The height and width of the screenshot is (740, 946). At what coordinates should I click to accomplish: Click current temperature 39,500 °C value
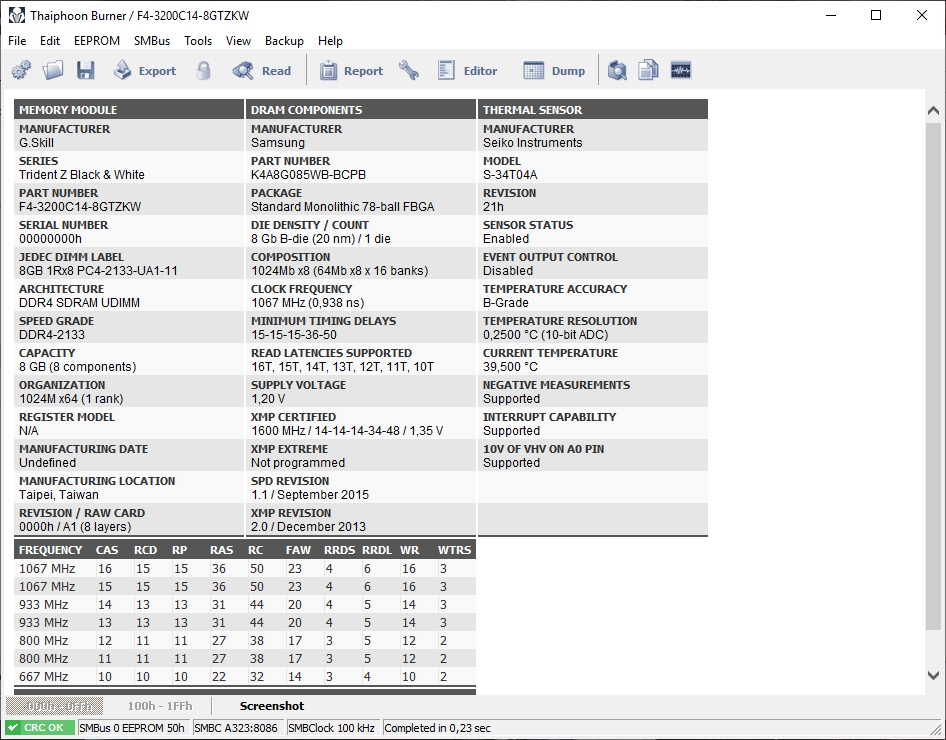510,367
